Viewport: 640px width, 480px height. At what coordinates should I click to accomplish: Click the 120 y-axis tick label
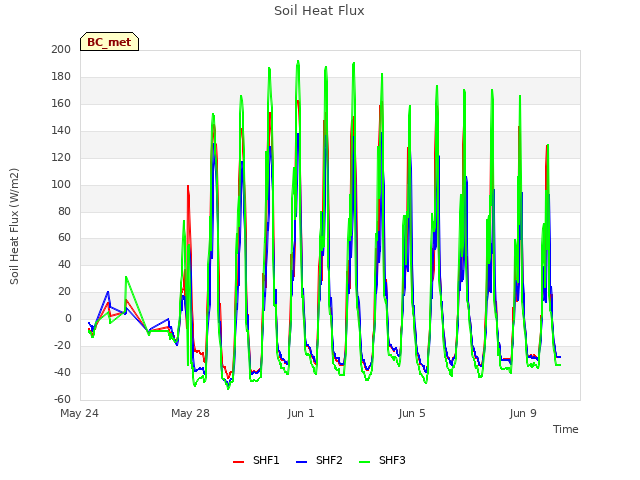(61, 157)
